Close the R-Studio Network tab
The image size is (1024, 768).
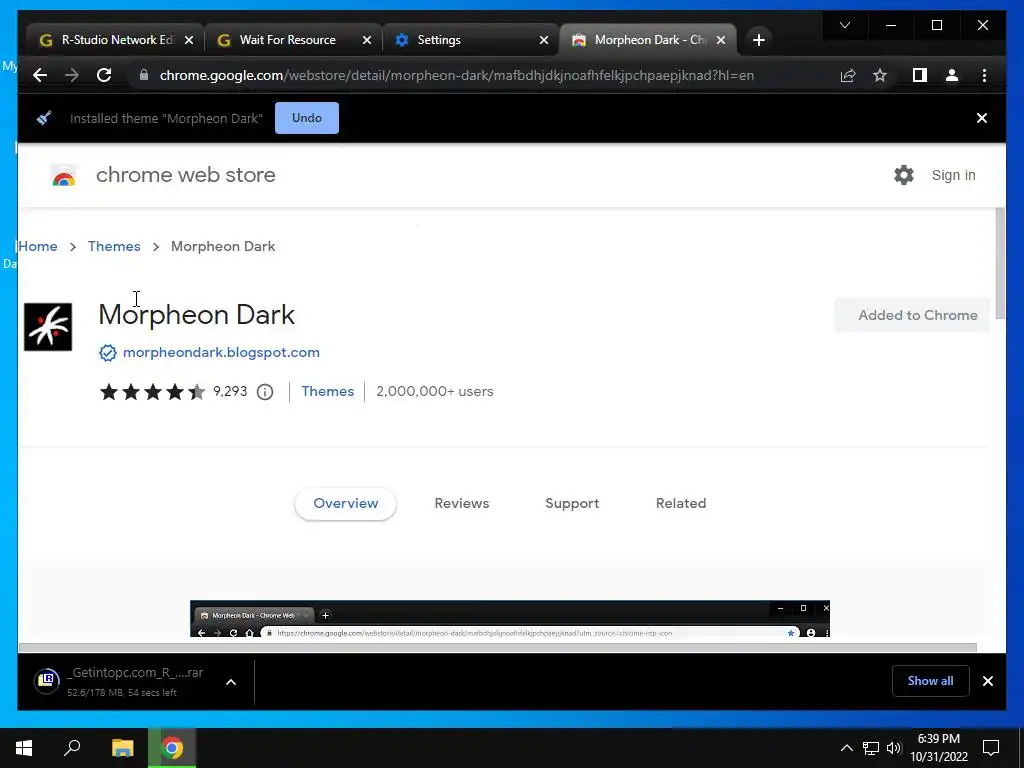[189, 40]
